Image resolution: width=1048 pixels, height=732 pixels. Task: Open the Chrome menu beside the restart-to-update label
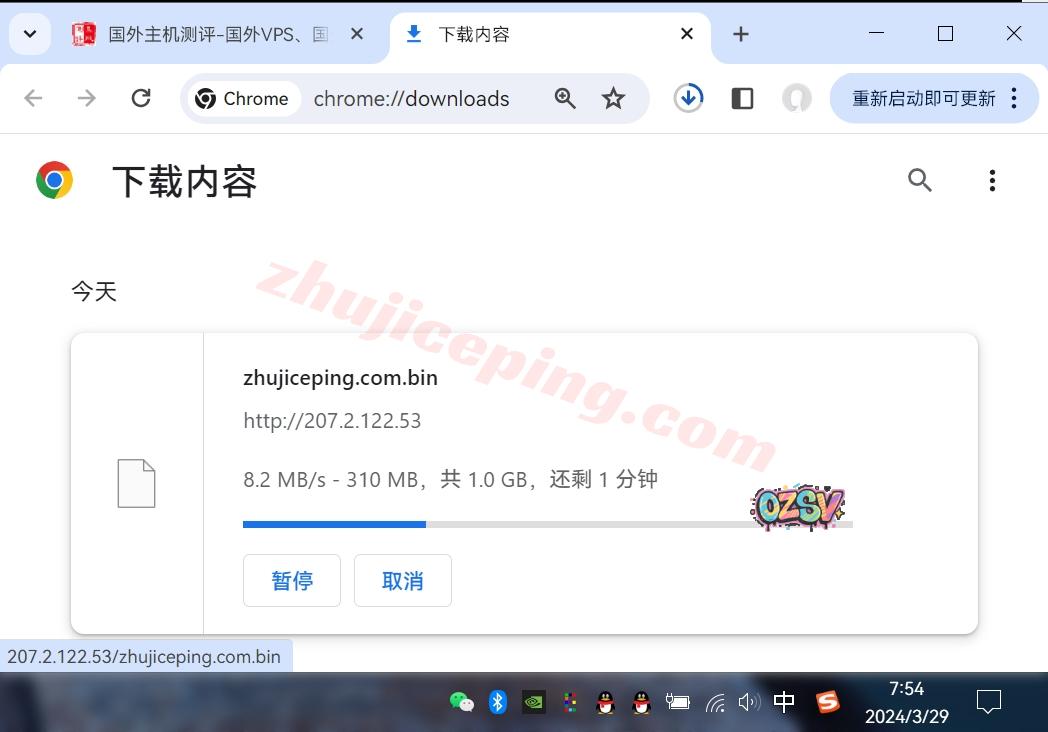coord(1014,98)
